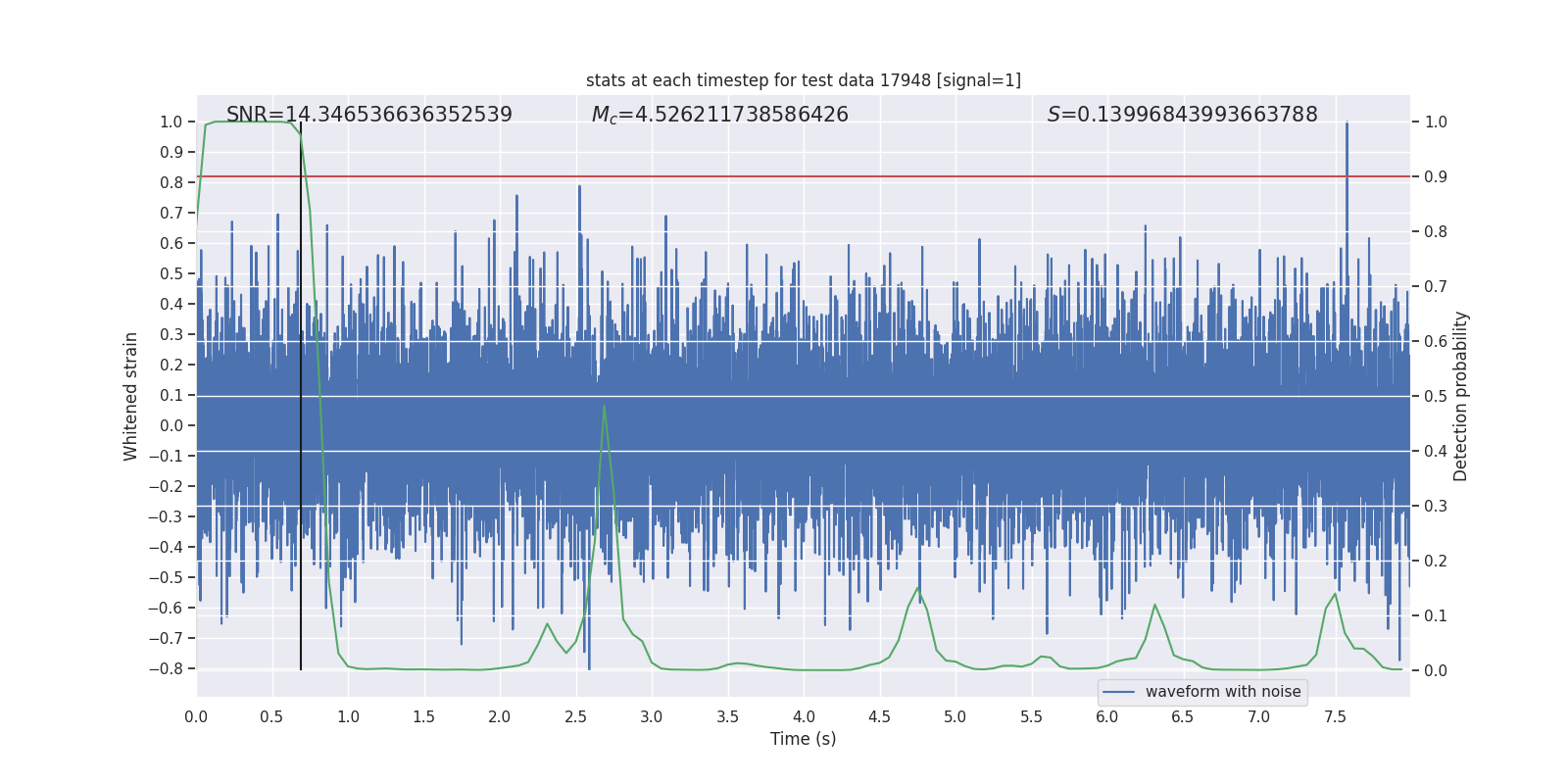
Task: Select the 'waveform with noise' legend label
Action: tap(1222, 692)
